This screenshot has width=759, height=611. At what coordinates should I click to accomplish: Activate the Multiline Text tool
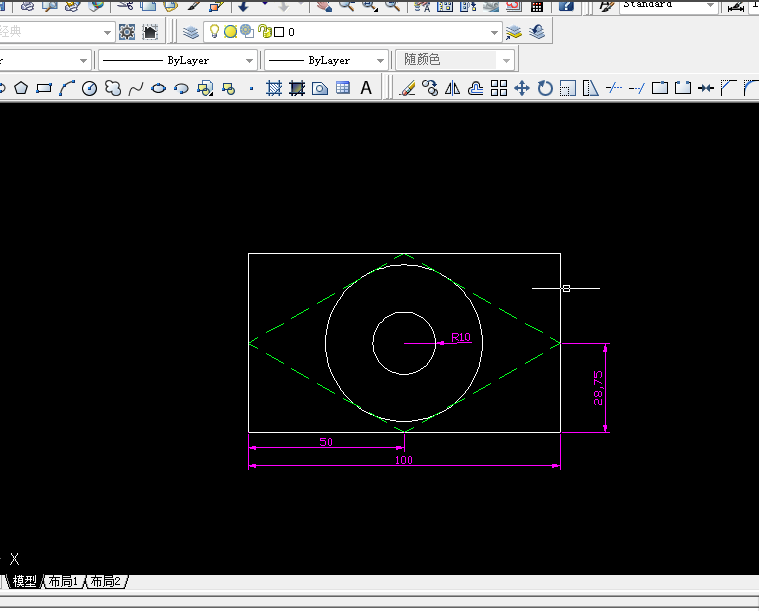coord(366,88)
